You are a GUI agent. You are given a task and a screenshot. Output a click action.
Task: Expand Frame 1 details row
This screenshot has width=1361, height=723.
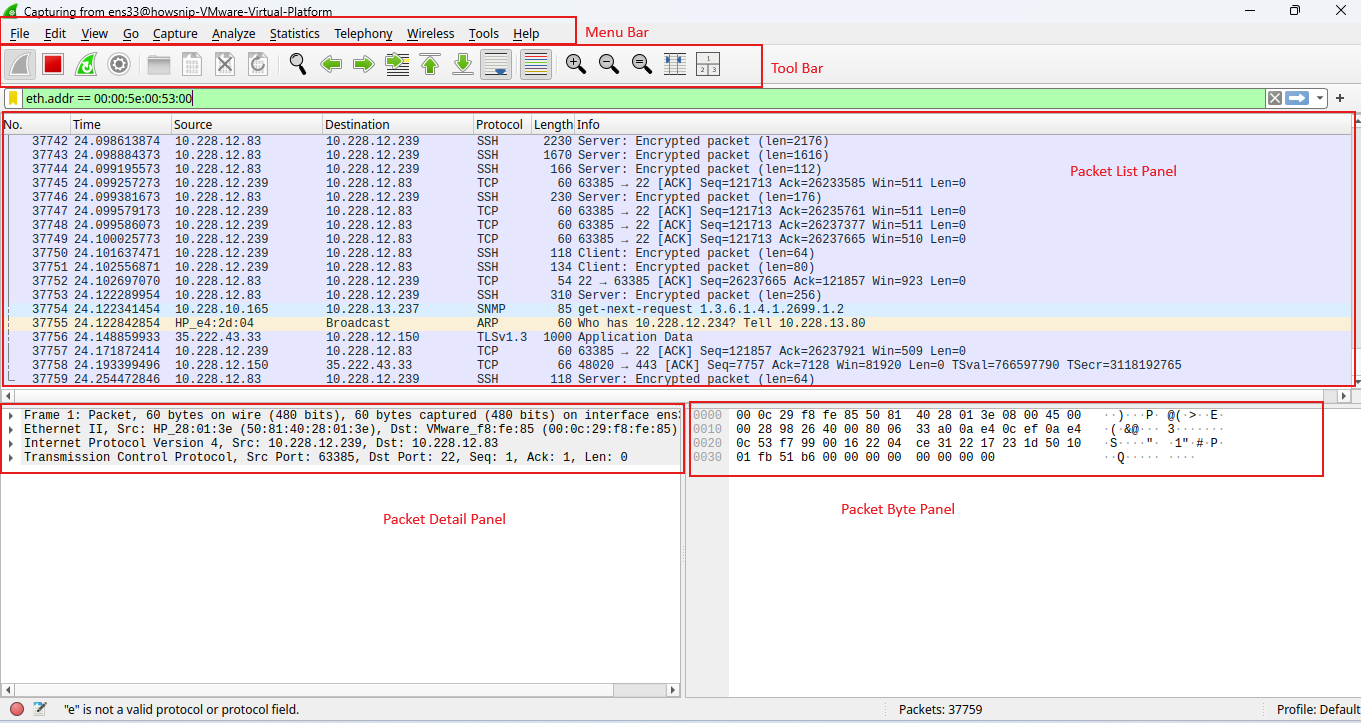pos(11,415)
